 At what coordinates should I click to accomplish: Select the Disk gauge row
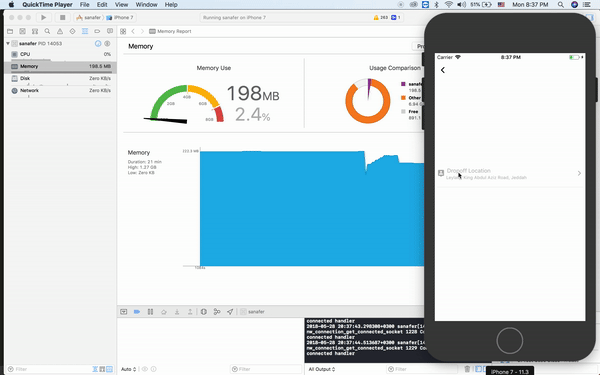click(61, 78)
